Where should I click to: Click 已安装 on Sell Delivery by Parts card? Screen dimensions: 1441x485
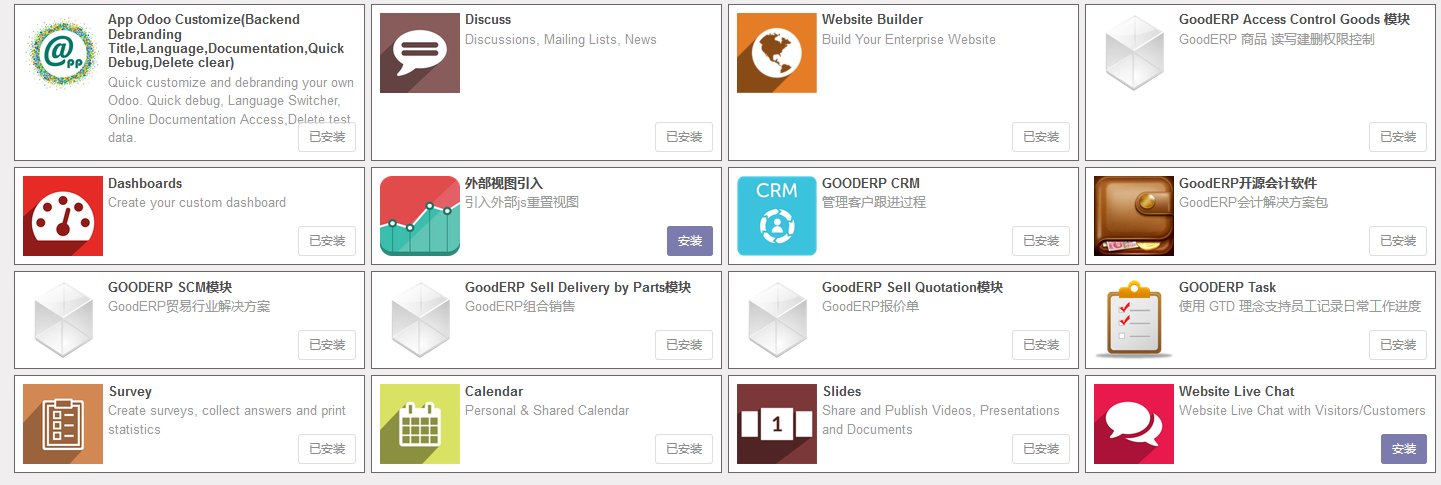tap(684, 345)
